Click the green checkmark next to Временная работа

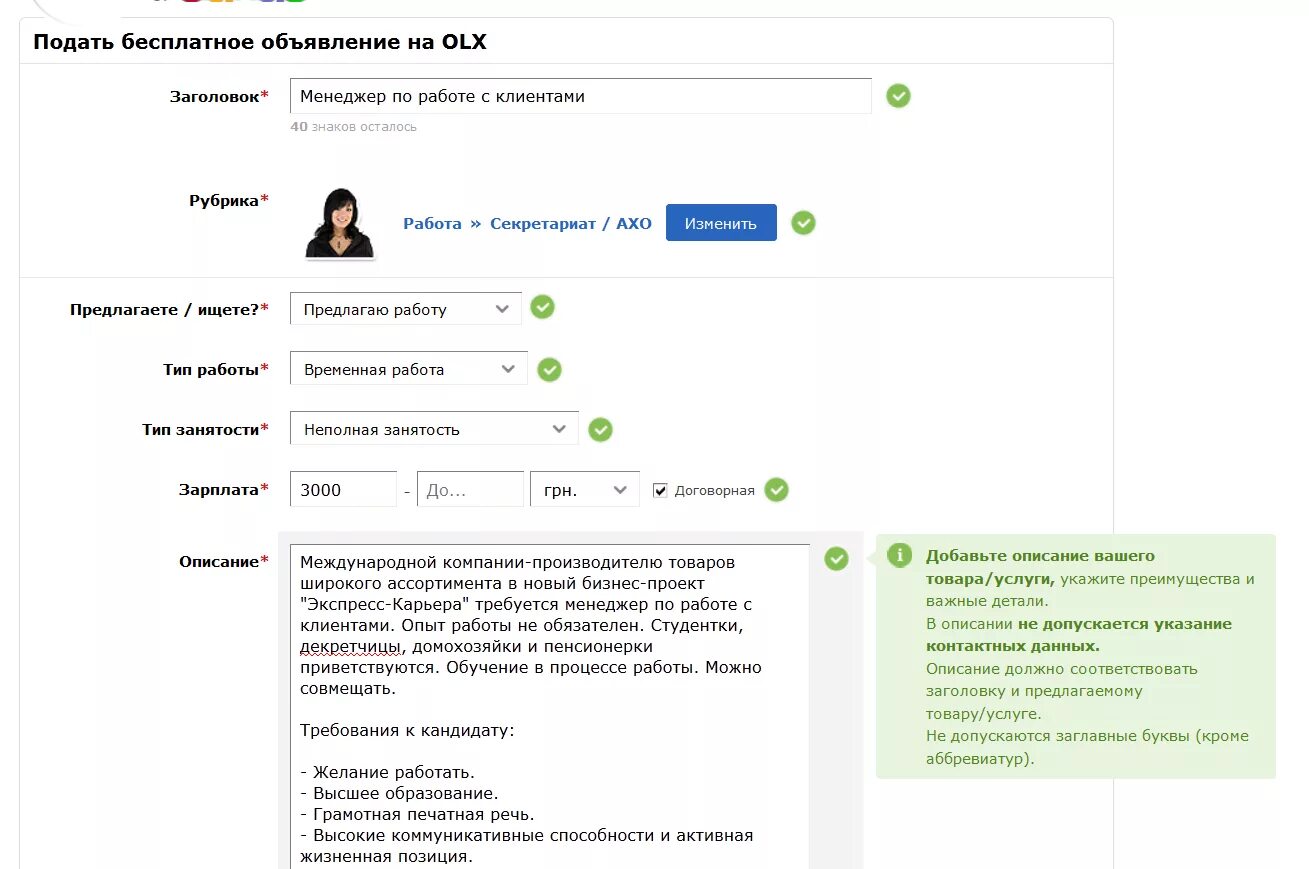point(549,370)
